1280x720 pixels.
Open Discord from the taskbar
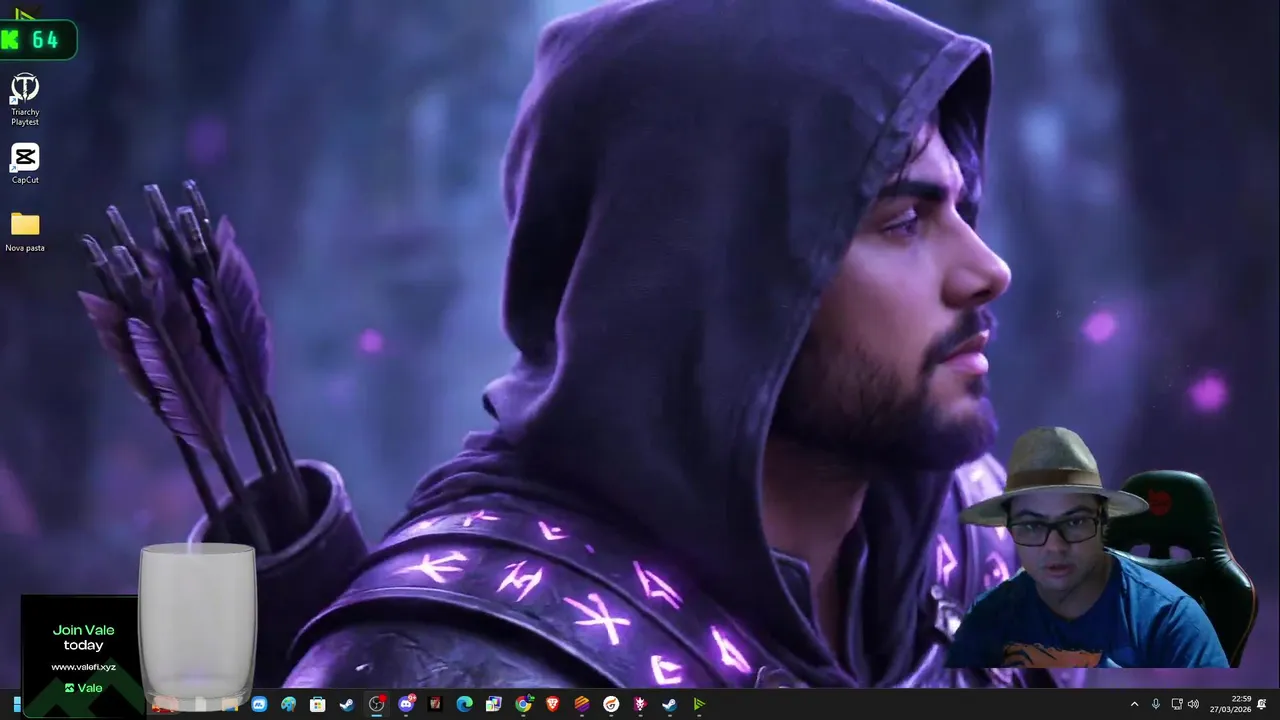coord(406,704)
